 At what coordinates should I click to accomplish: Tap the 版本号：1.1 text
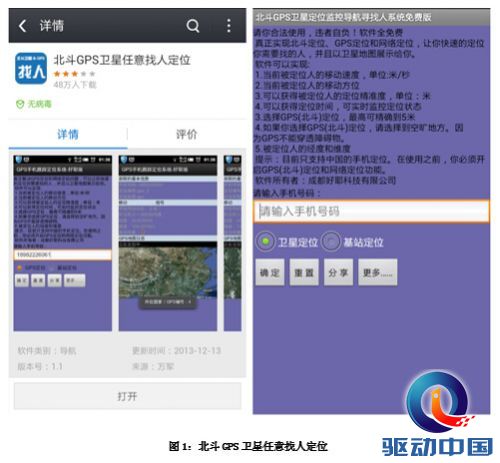40,366
